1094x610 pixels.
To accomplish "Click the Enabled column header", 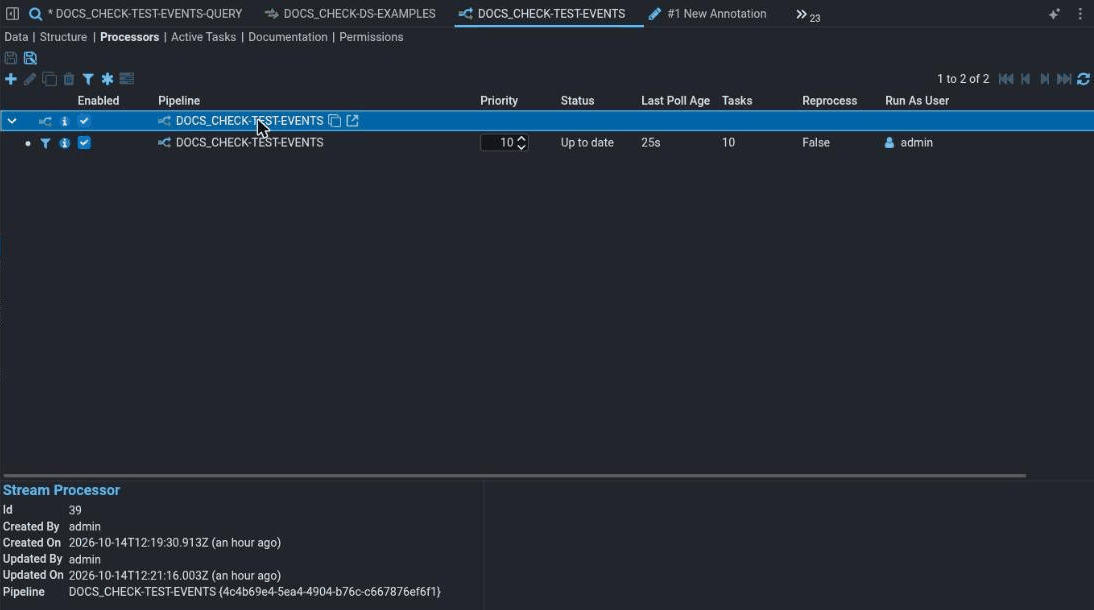I will pyautogui.click(x=98, y=101).
